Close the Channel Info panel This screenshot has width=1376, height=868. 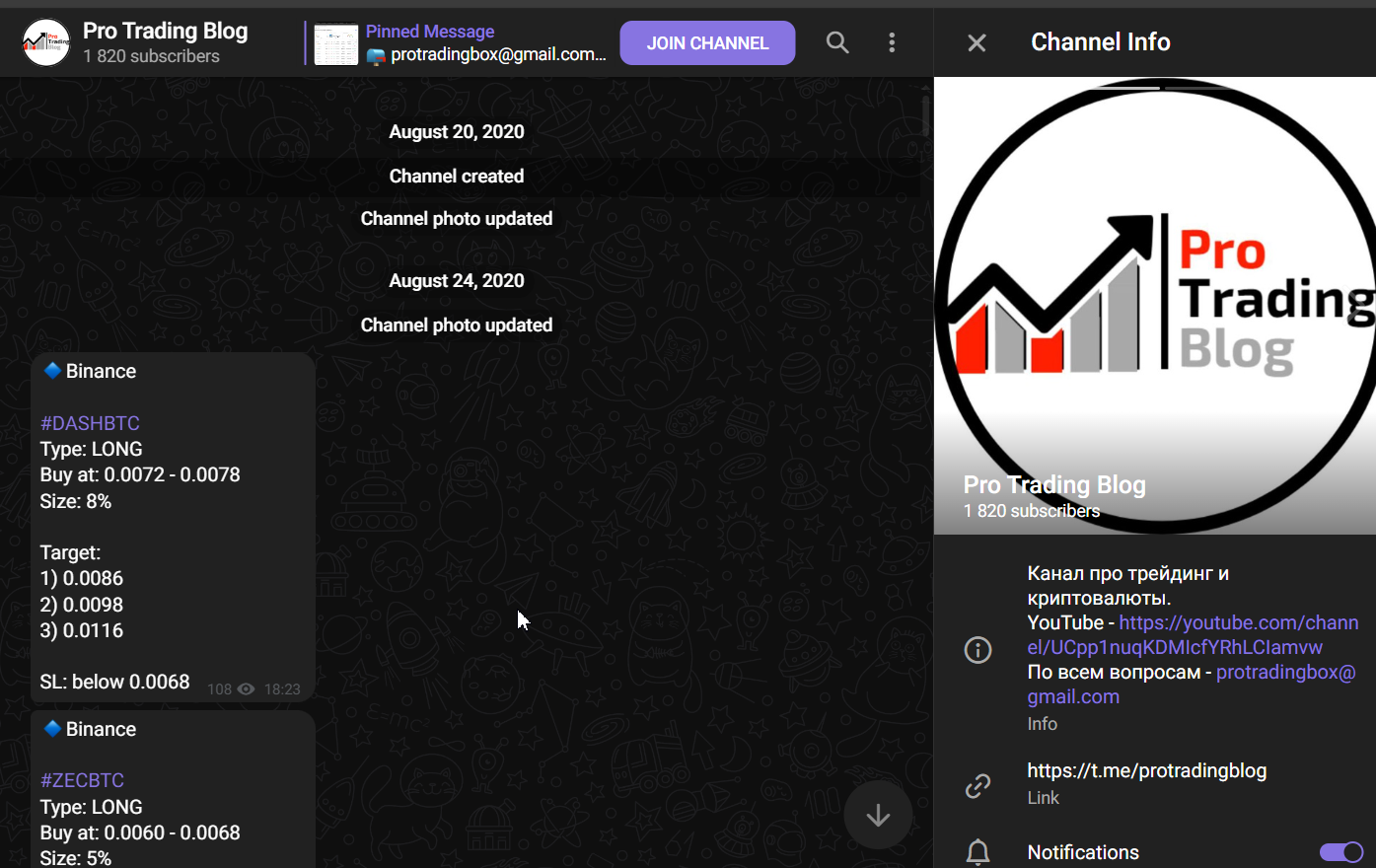[977, 42]
